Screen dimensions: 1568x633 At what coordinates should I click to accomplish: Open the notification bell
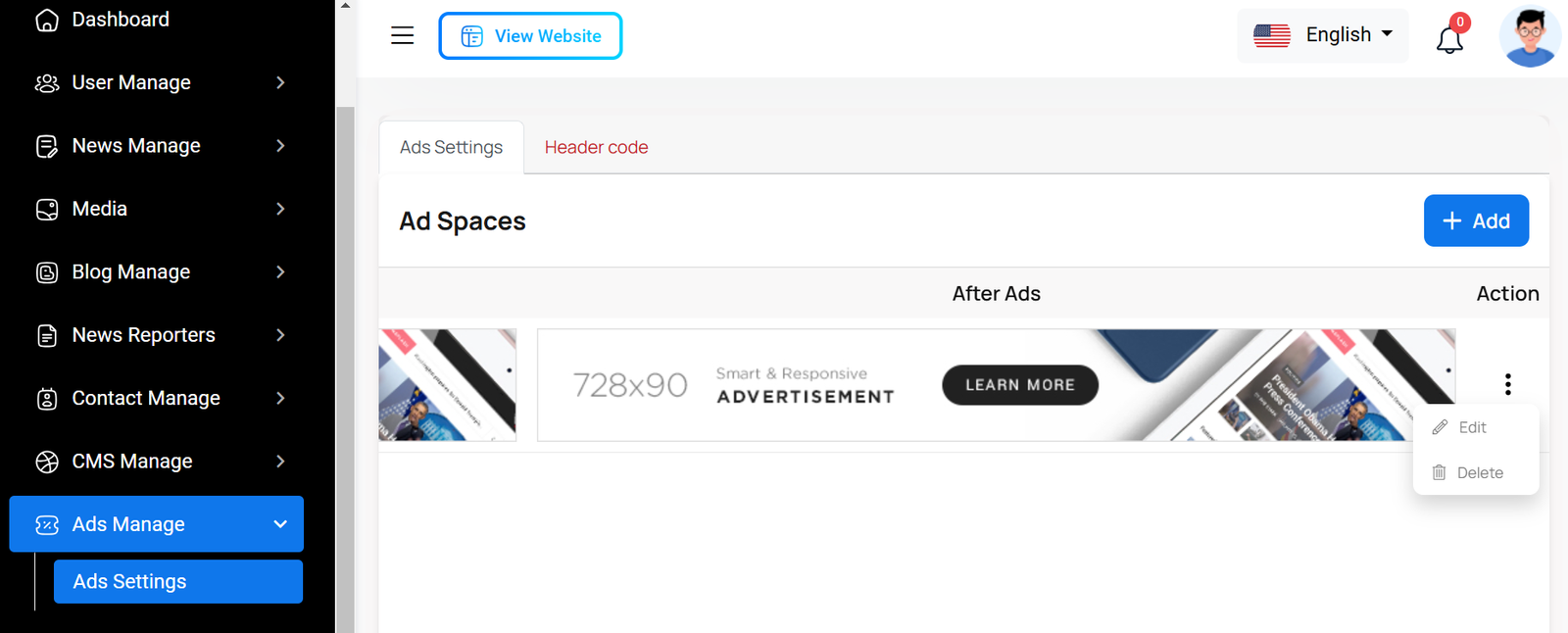(x=1449, y=39)
